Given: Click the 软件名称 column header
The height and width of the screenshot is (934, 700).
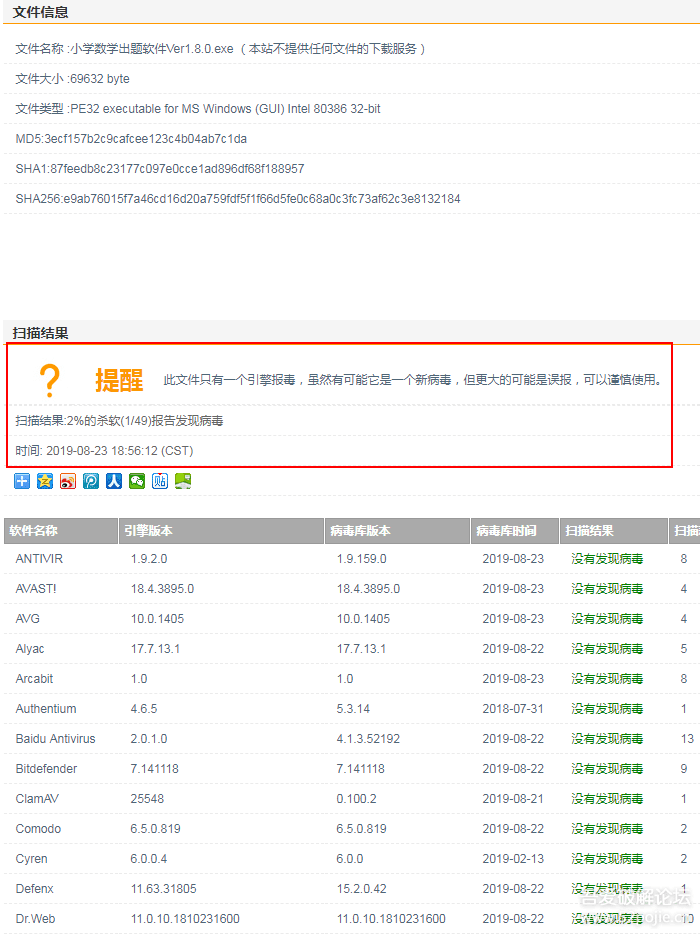Looking at the screenshot, I should (x=34, y=531).
